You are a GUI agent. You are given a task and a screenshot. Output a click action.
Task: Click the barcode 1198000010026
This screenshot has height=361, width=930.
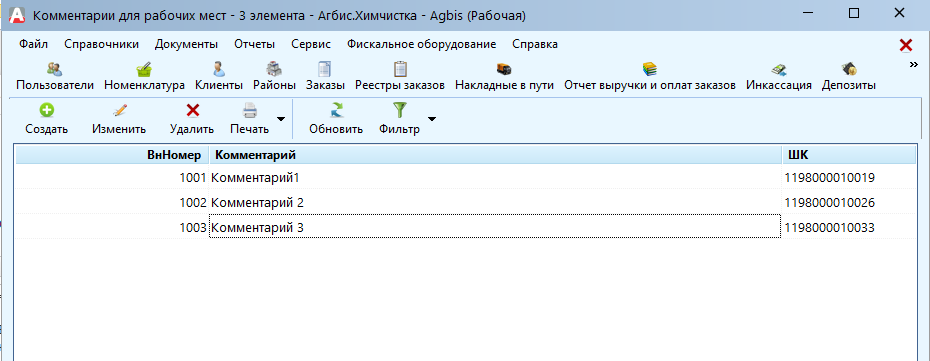(x=829, y=203)
